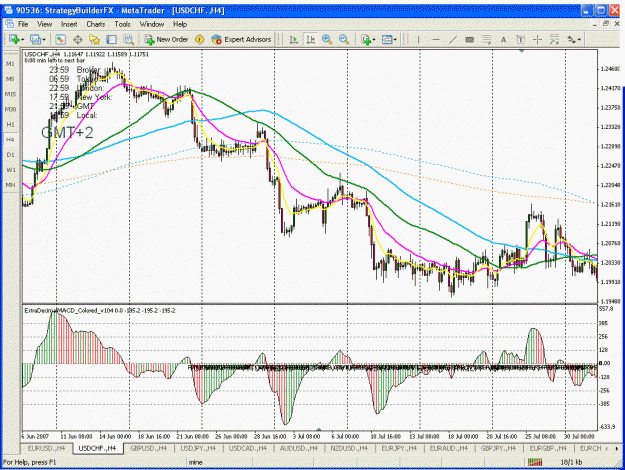The height and width of the screenshot is (470, 625).
Task: Switch to the AUDUSD.,H4 chart tab
Action: [298, 448]
